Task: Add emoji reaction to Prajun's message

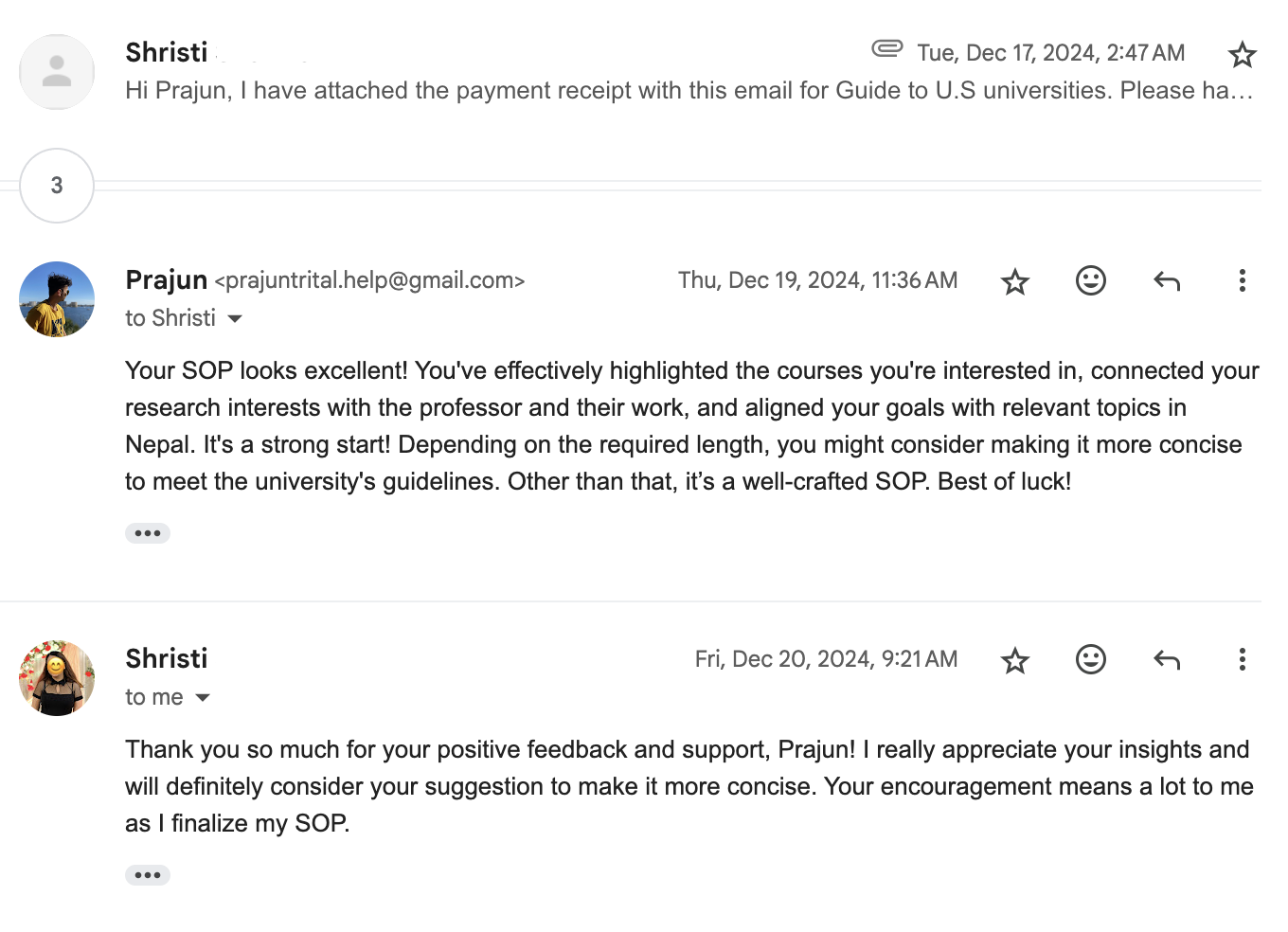Action: click(1091, 280)
